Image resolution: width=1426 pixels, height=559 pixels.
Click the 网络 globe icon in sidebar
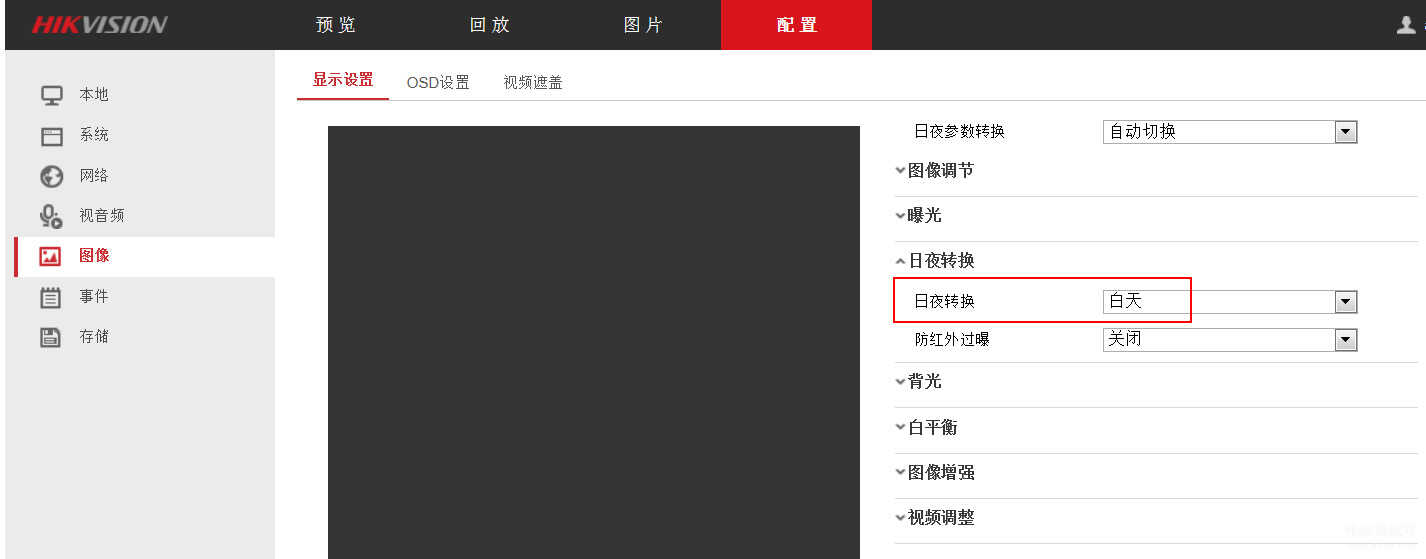pos(51,176)
